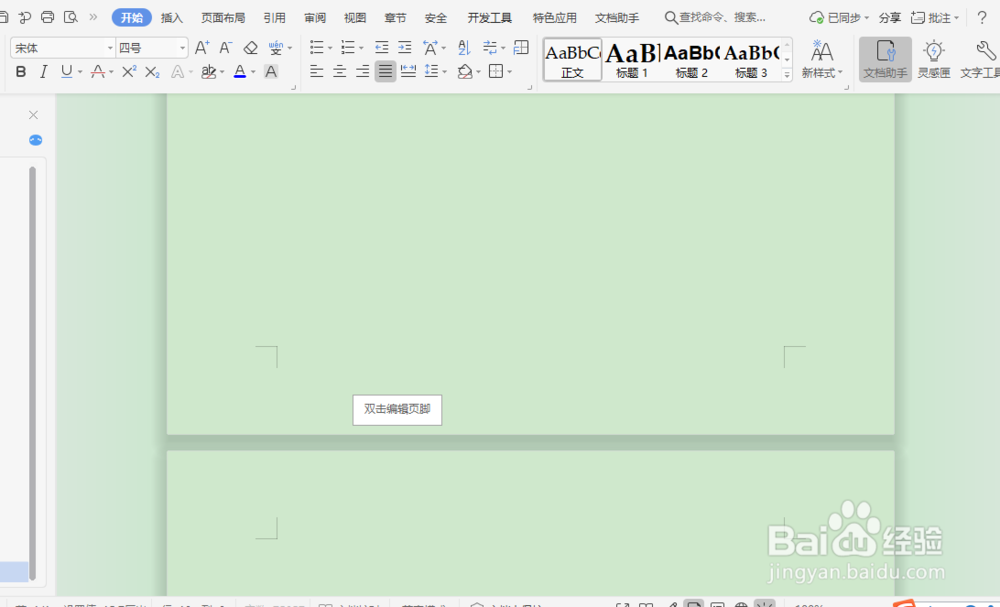Clear formatting with the eraser icon

point(251,47)
